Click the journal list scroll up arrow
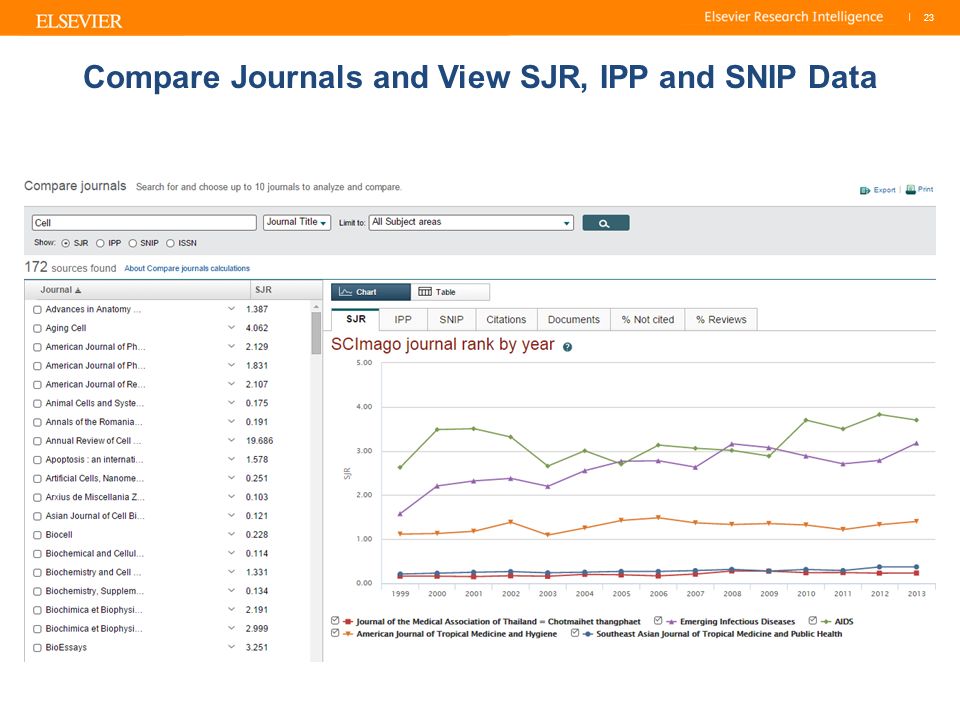This screenshot has height=720, width=960. (316, 307)
